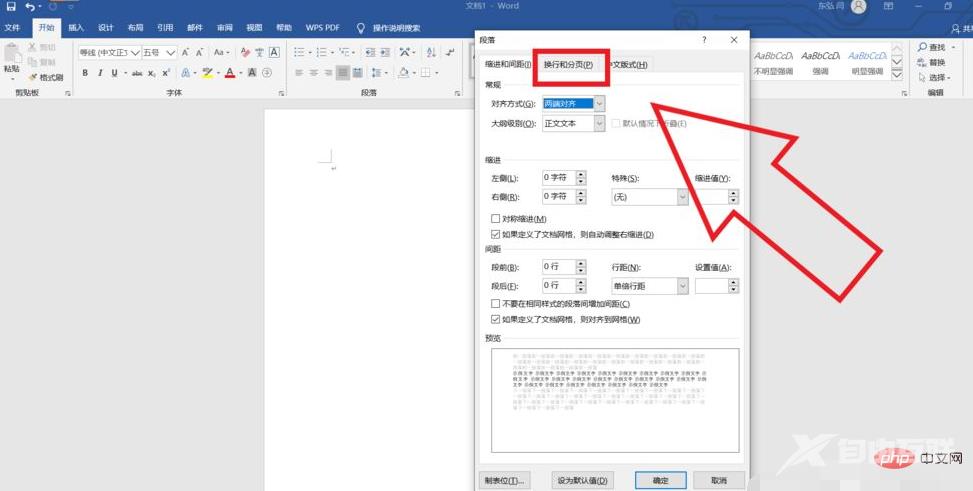Switch to the 换行和分页 tab

[568, 65]
